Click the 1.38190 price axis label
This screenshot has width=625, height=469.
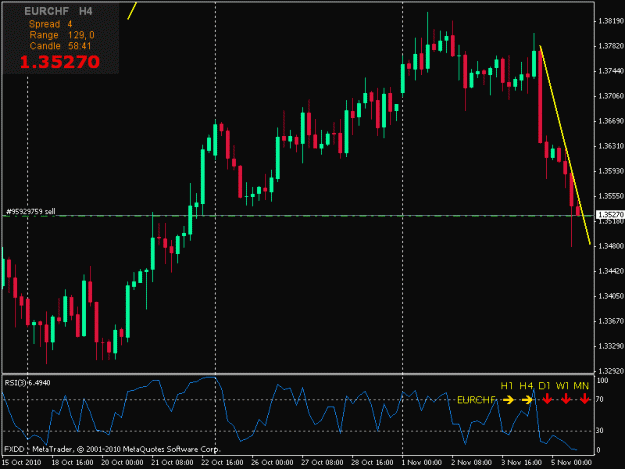[x=611, y=21]
